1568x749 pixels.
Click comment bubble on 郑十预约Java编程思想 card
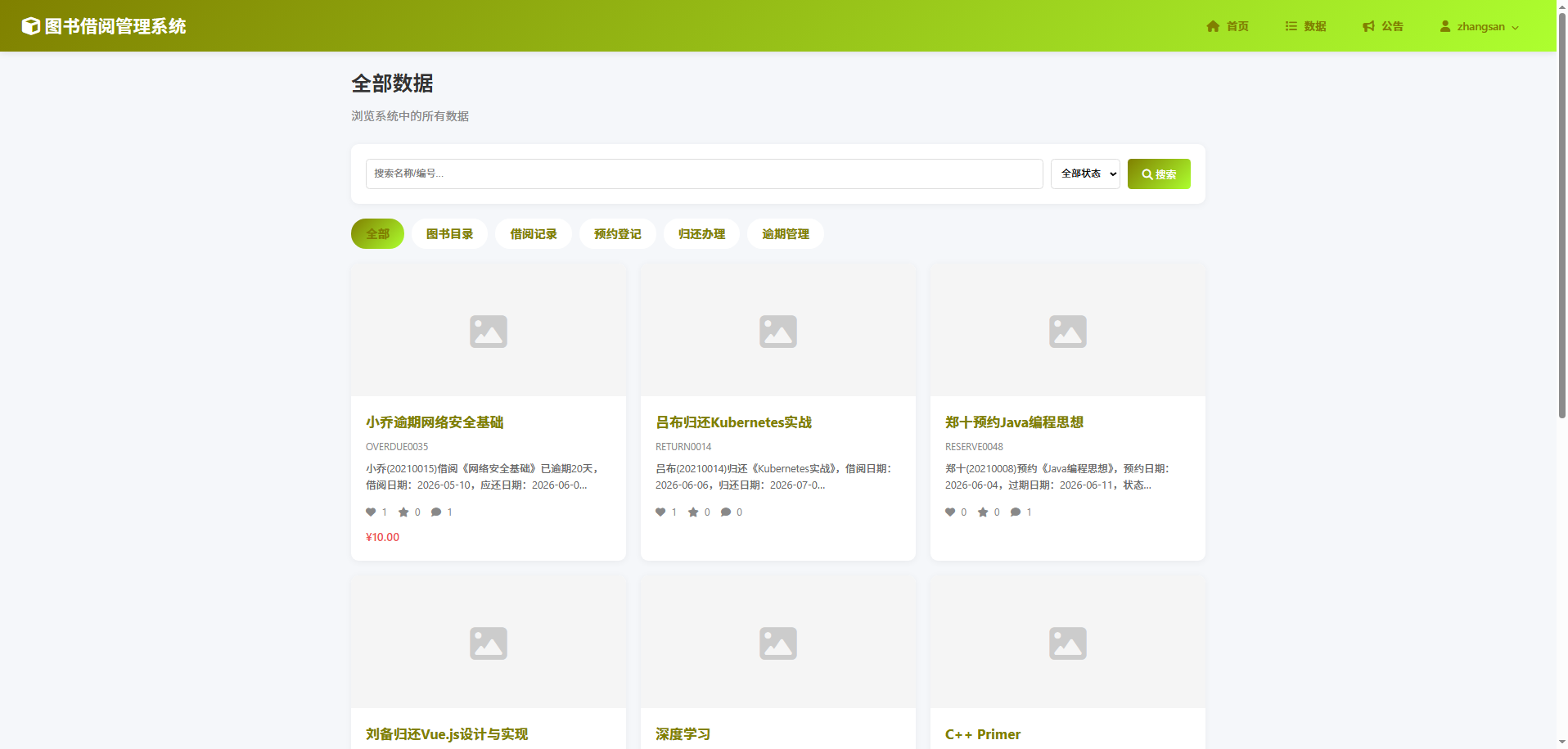[1016, 512]
